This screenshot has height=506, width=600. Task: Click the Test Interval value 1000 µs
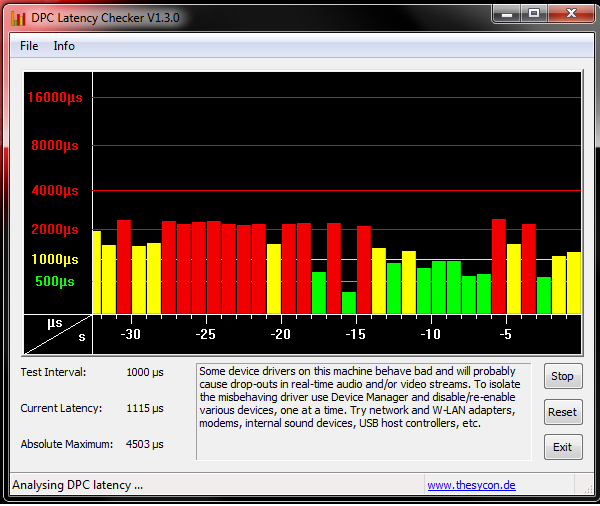coord(145,372)
